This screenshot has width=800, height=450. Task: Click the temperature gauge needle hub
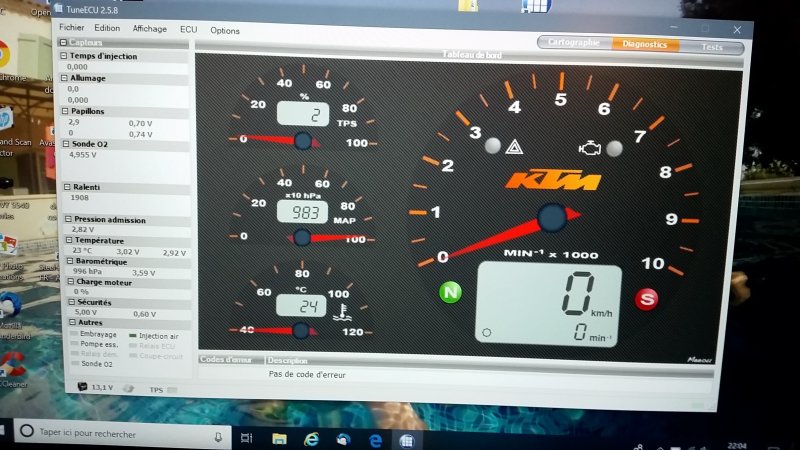[x=301, y=331]
